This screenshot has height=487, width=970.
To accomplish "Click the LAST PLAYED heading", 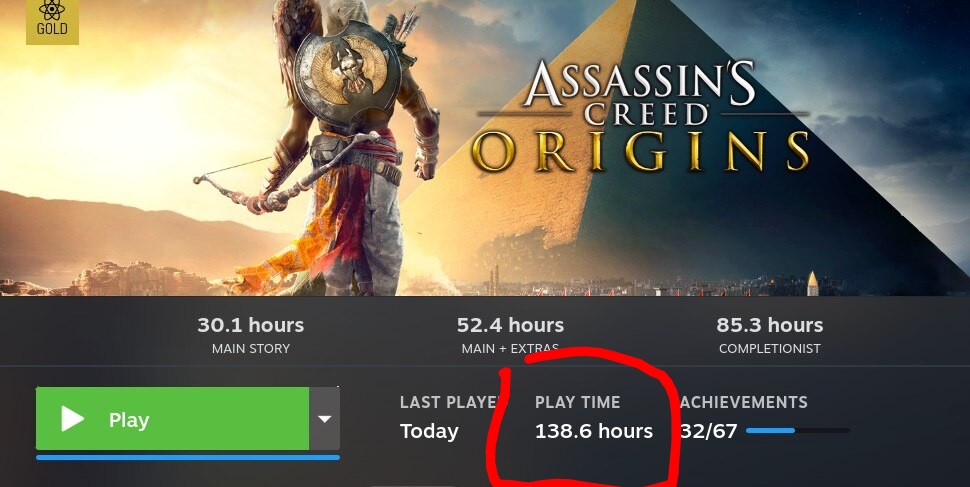I will [450, 402].
